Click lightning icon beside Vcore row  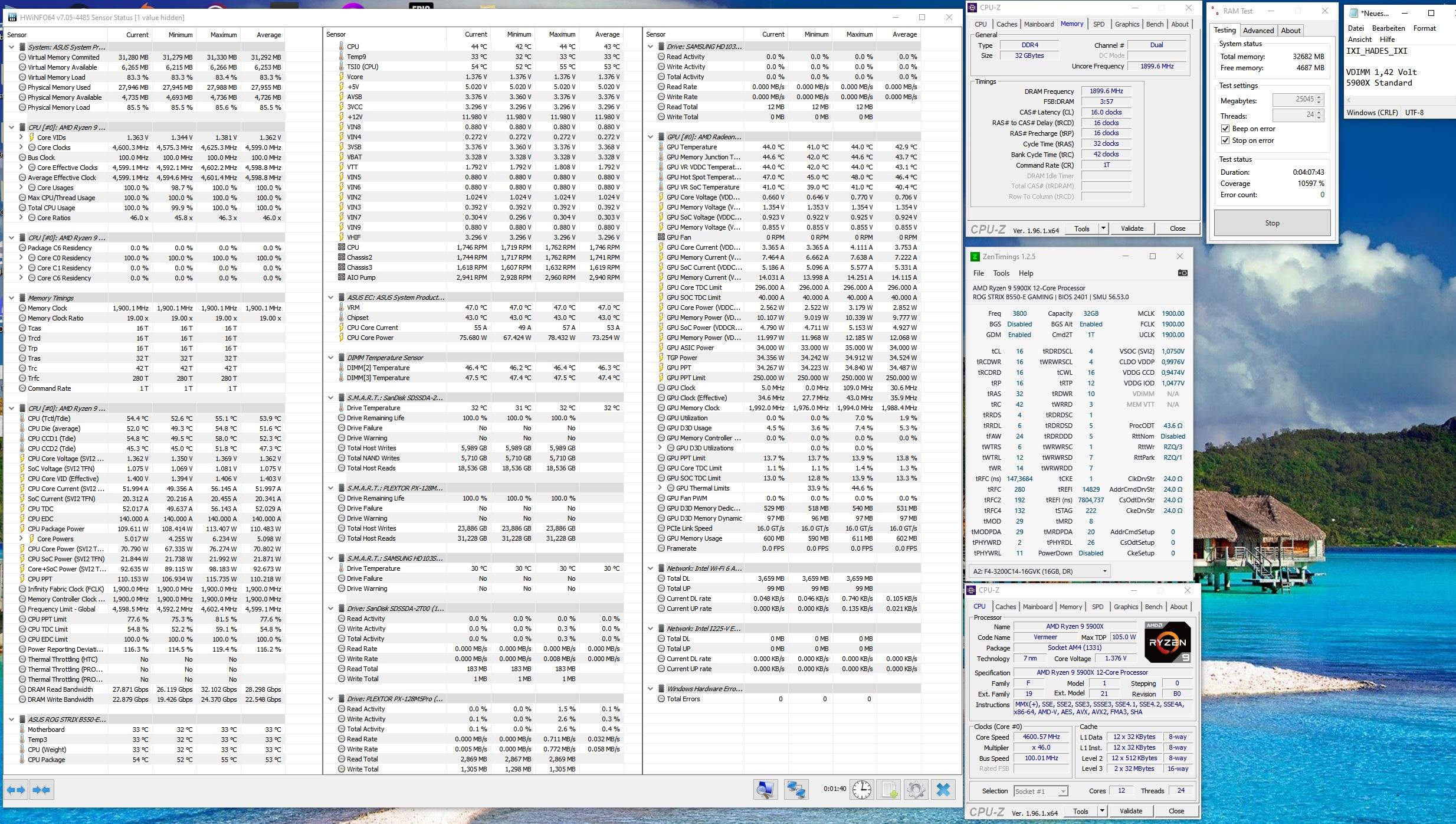(341, 77)
